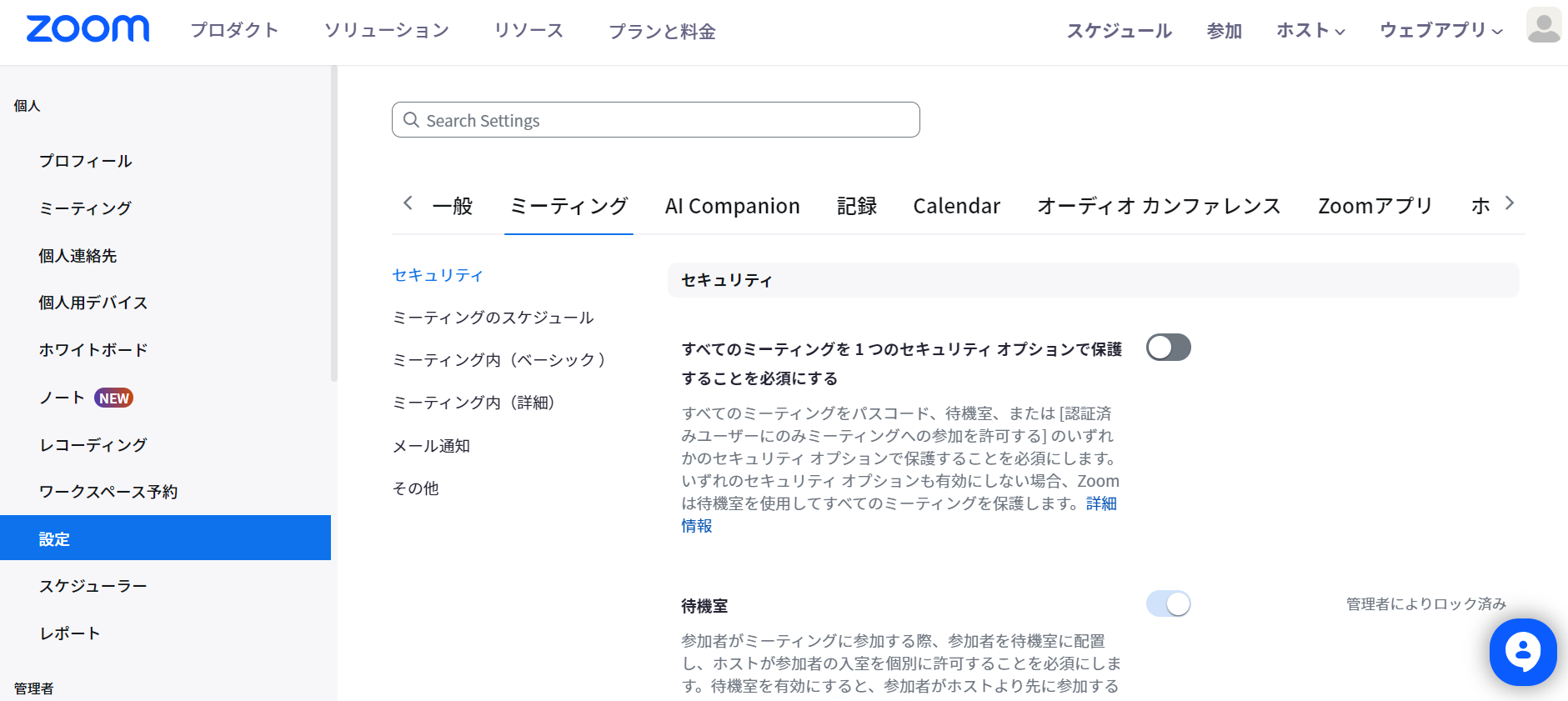Open ノート in the sidebar

click(62, 398)
